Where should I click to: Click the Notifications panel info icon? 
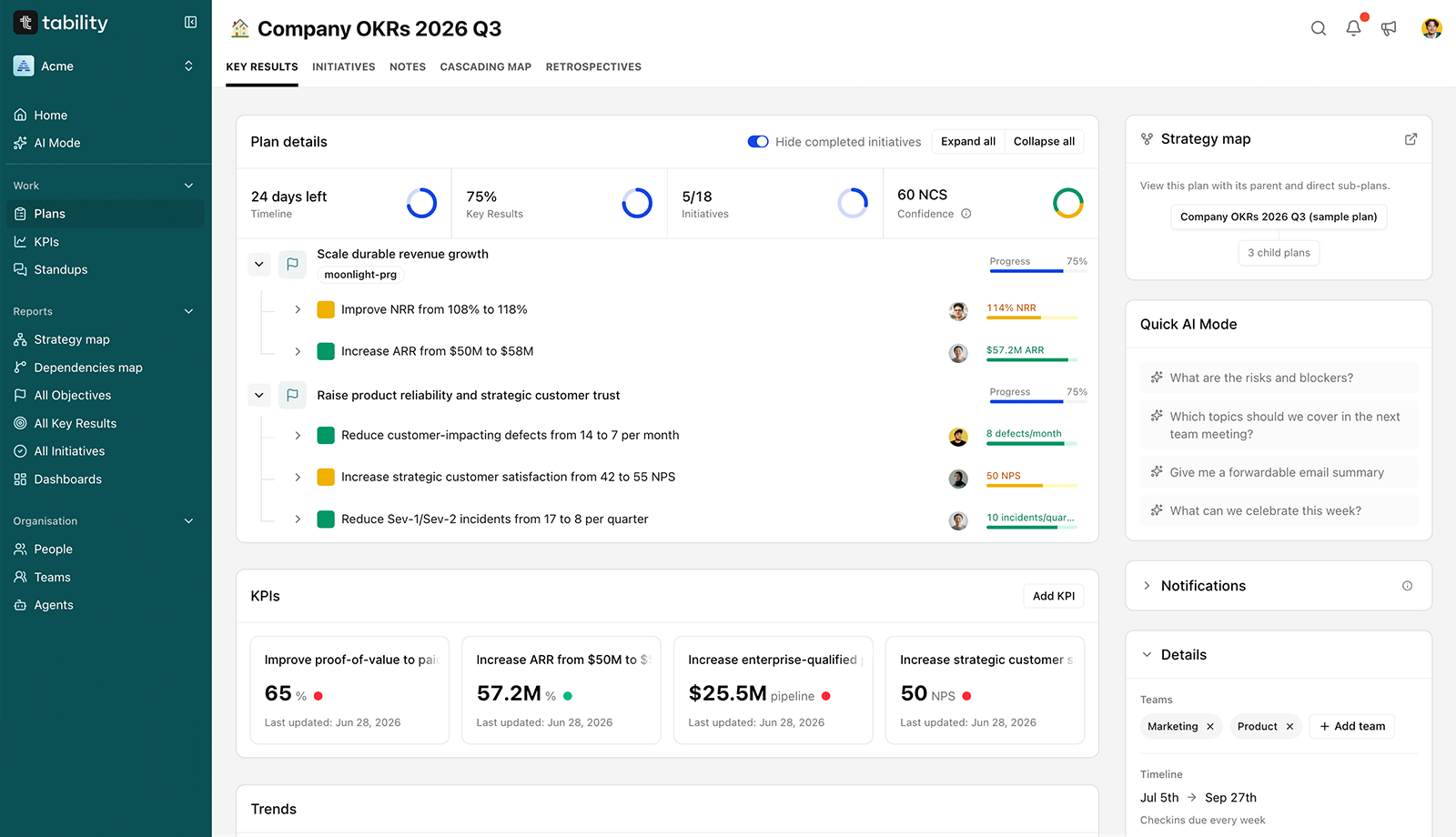[1407, 586]
